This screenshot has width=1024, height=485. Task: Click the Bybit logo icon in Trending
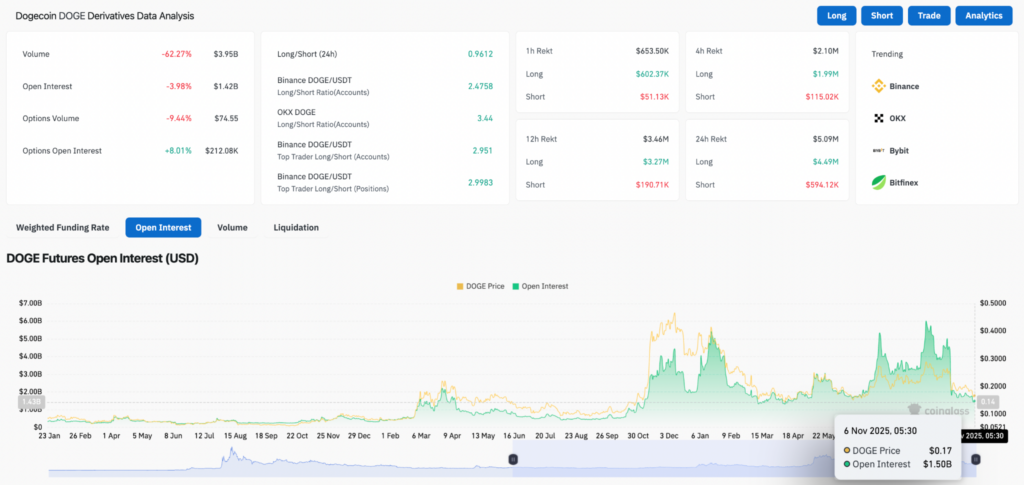click(x=879, y=150)
